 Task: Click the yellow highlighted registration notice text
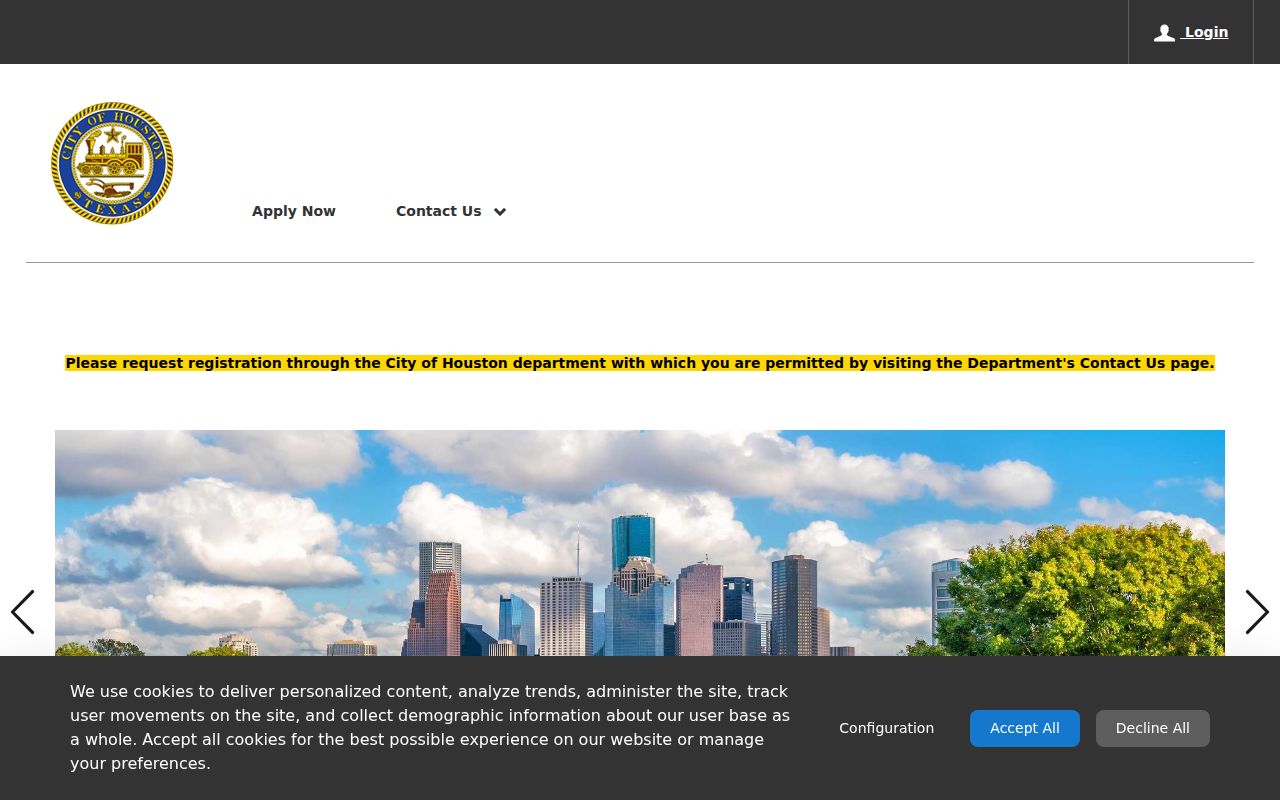tap(640, 363)
